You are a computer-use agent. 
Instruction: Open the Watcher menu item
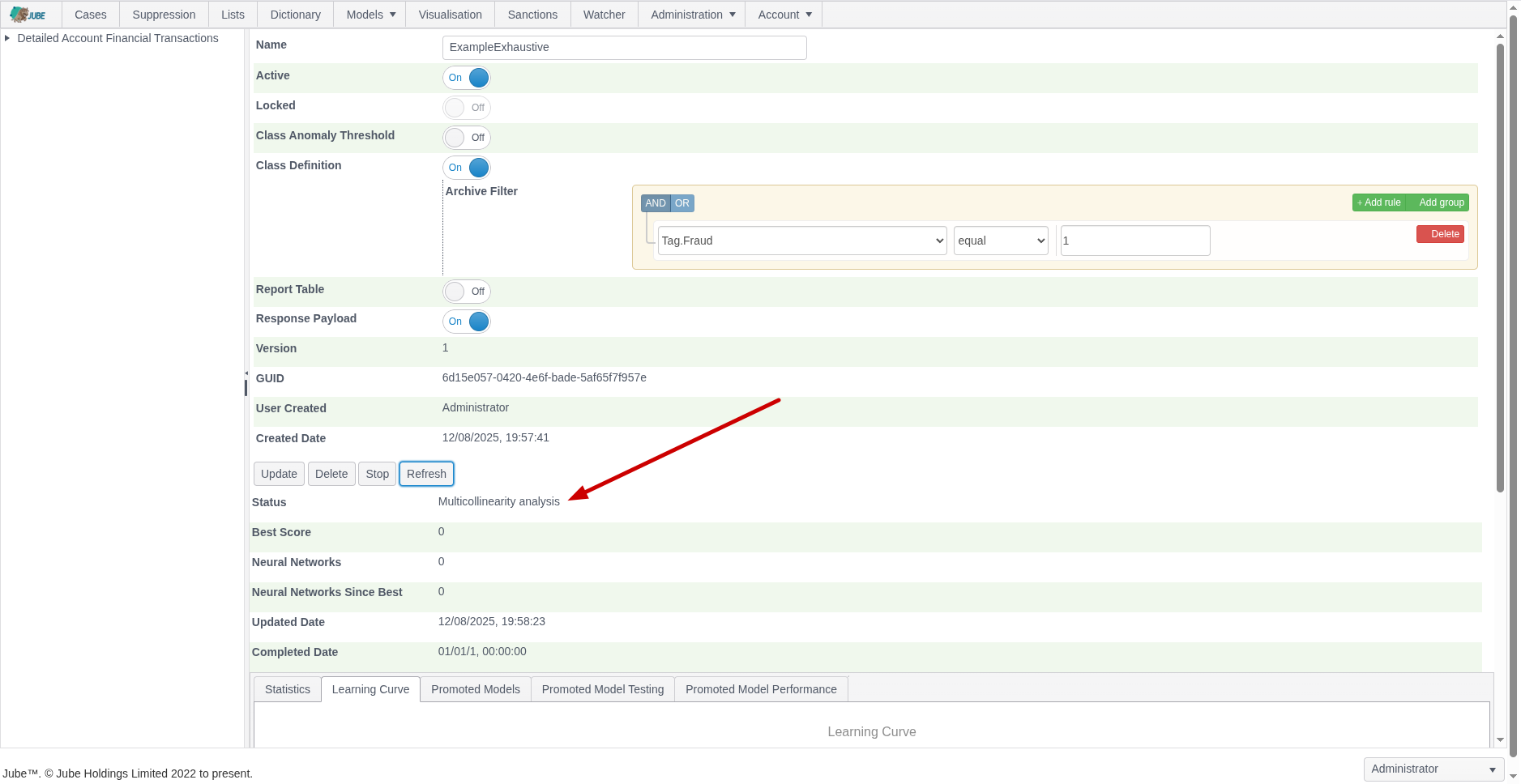604,15
